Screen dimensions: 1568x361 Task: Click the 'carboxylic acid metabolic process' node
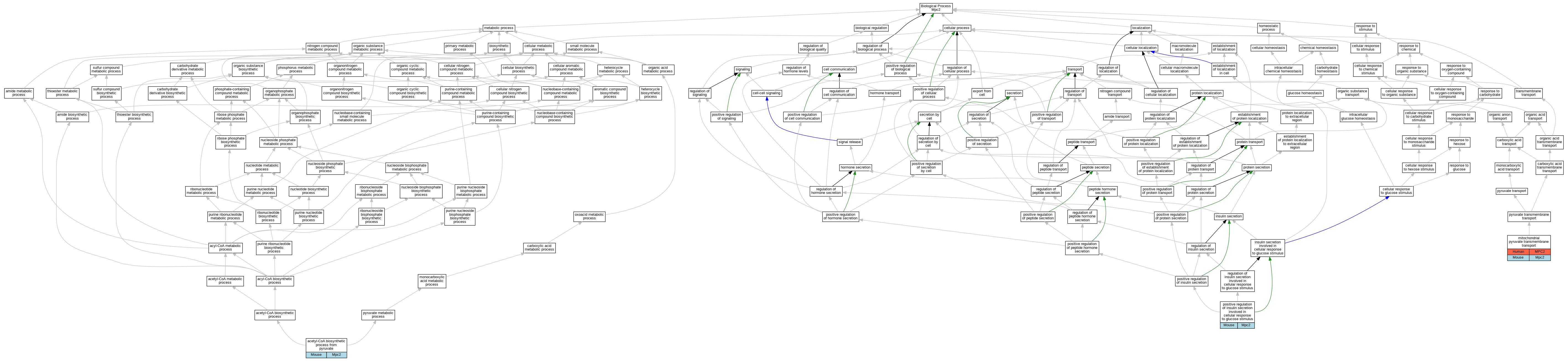point(539,247)
